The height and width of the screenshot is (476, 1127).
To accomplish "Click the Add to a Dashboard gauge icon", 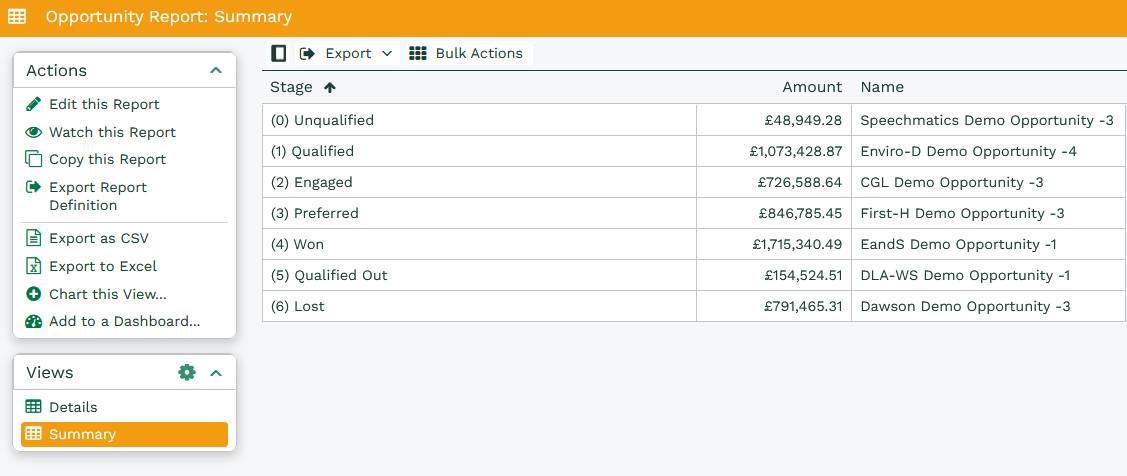I will click(33, 321).
